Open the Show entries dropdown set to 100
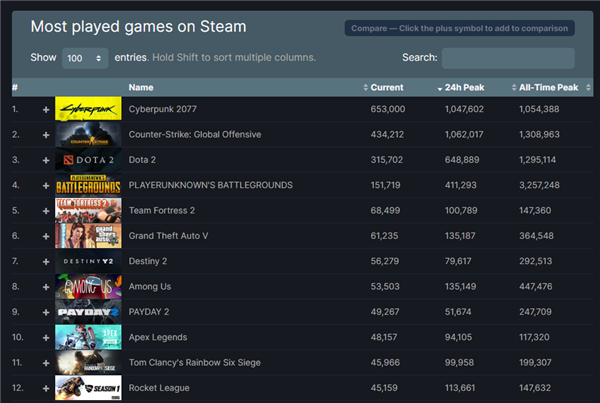Screen dimensions: 600x403 click(85, 58)
